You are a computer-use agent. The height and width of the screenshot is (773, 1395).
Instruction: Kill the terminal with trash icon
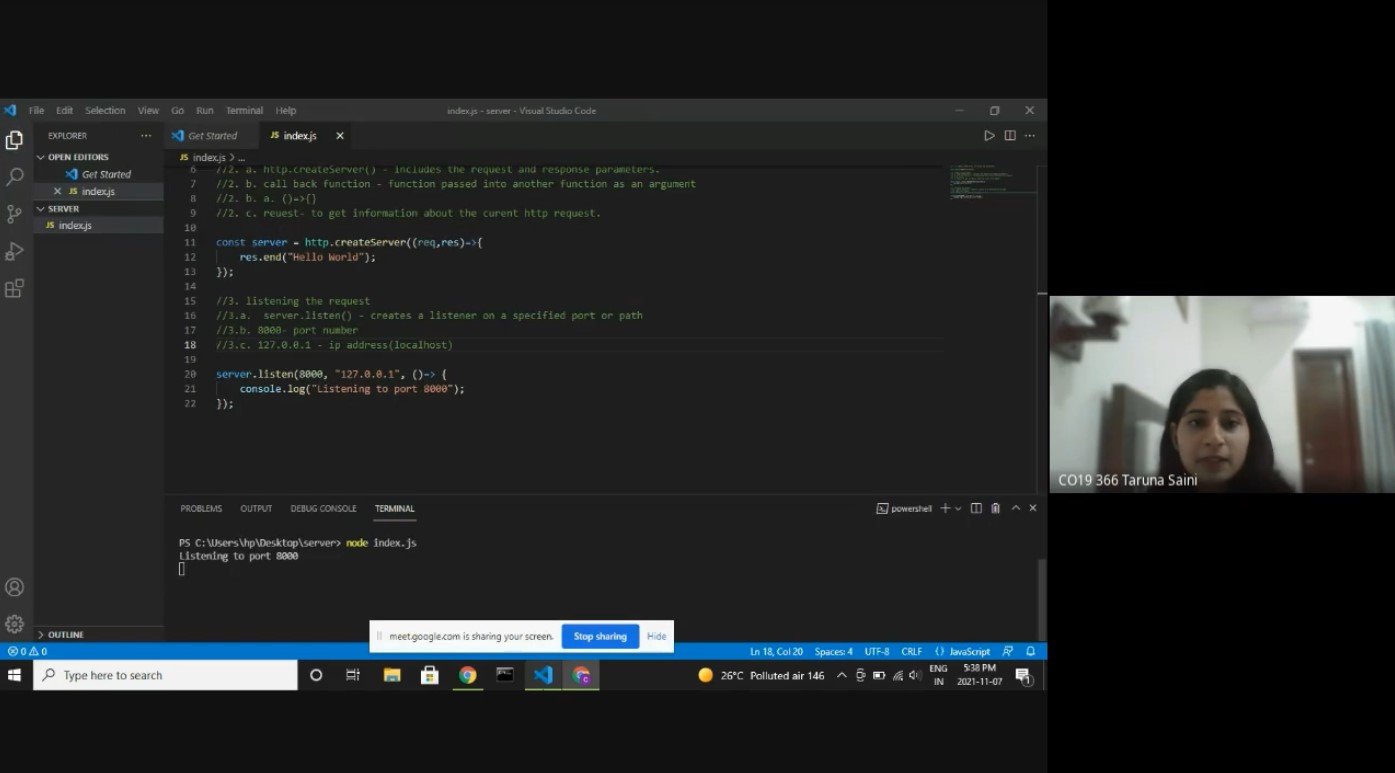995,509
